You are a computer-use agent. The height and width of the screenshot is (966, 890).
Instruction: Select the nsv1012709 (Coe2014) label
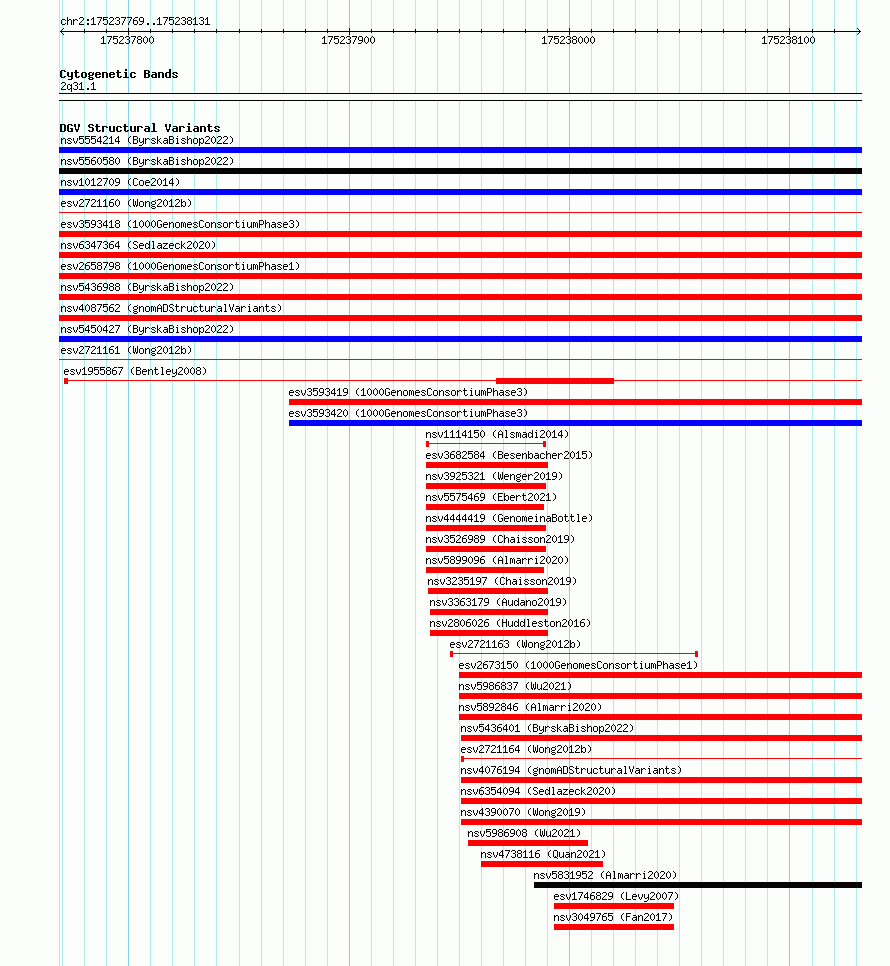(x=120, y=182)
